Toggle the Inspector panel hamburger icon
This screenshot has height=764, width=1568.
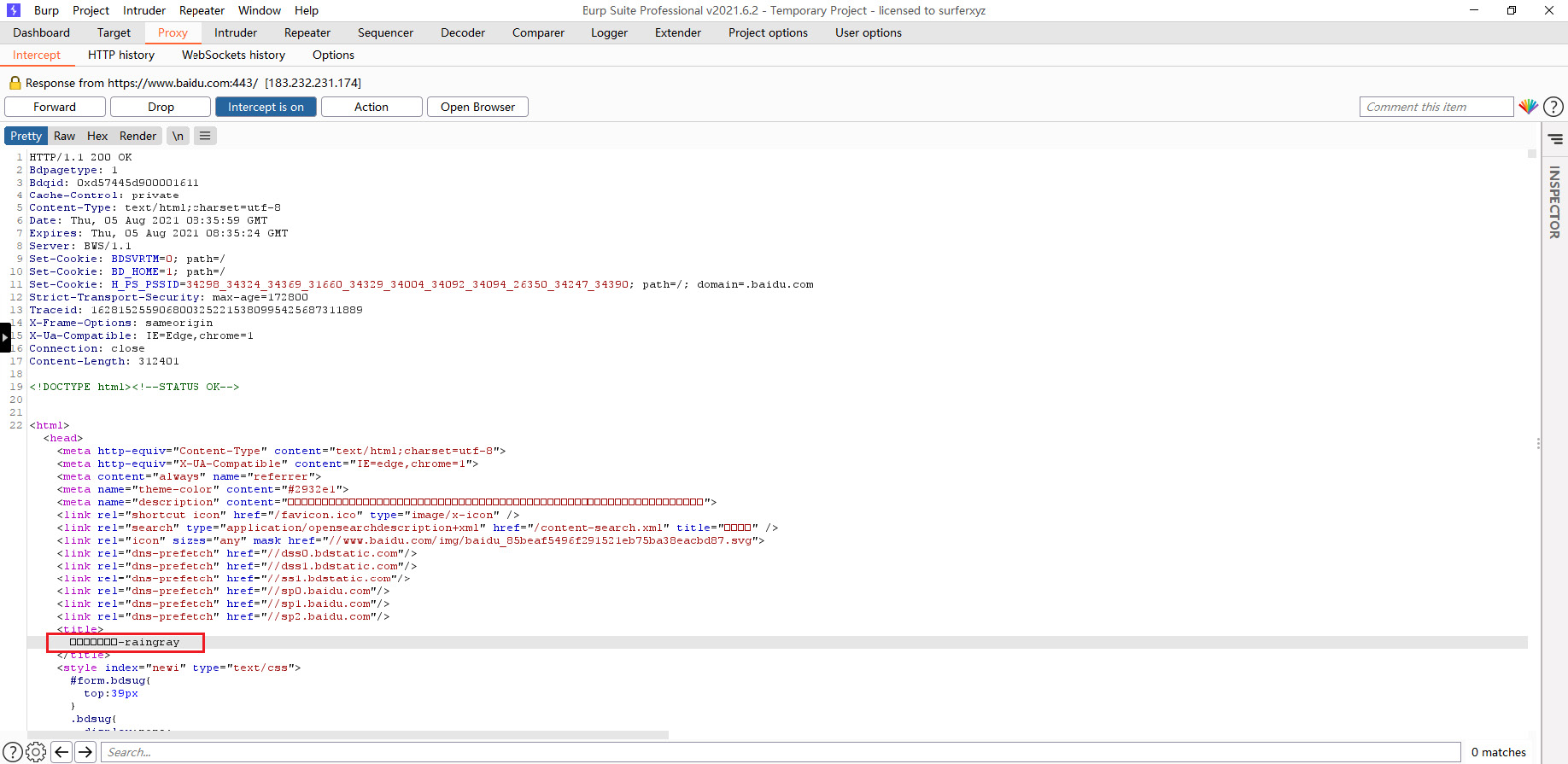point(1555,138)
